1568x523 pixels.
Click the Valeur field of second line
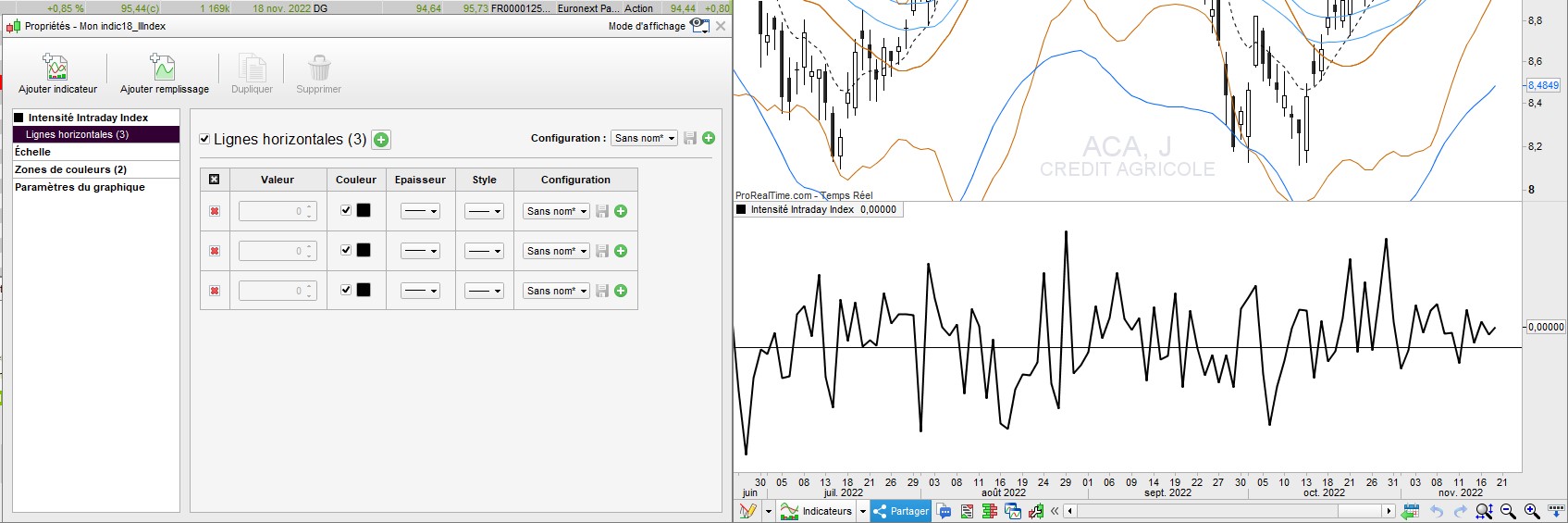pos(278,251)
